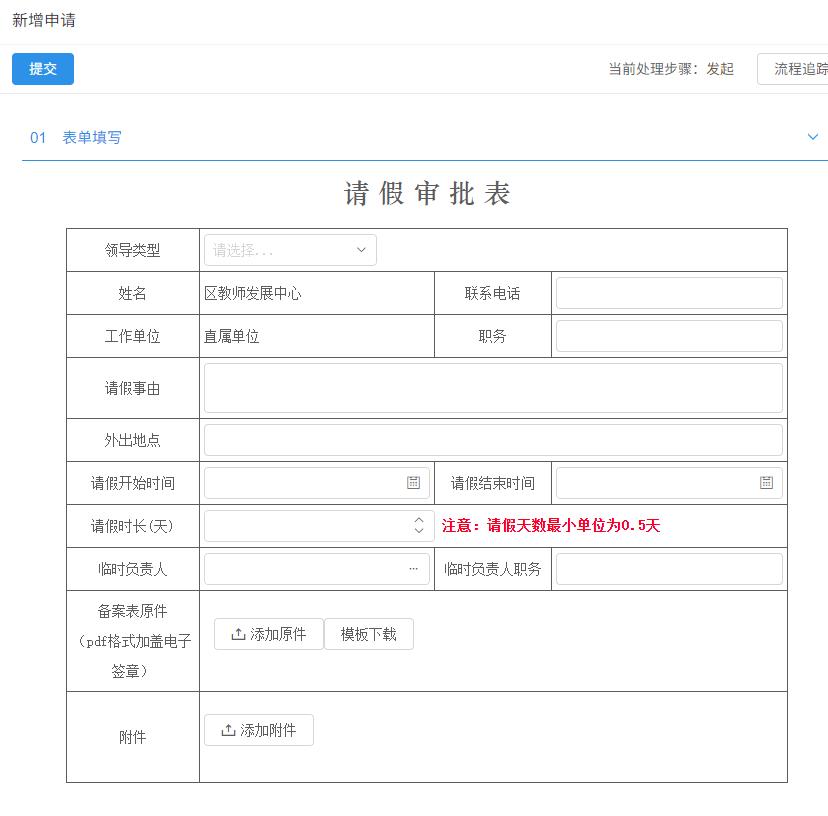Decrease 请假时长 with the down arrow
The height and width of the screenshot is (816, 828).
point(419,530)
